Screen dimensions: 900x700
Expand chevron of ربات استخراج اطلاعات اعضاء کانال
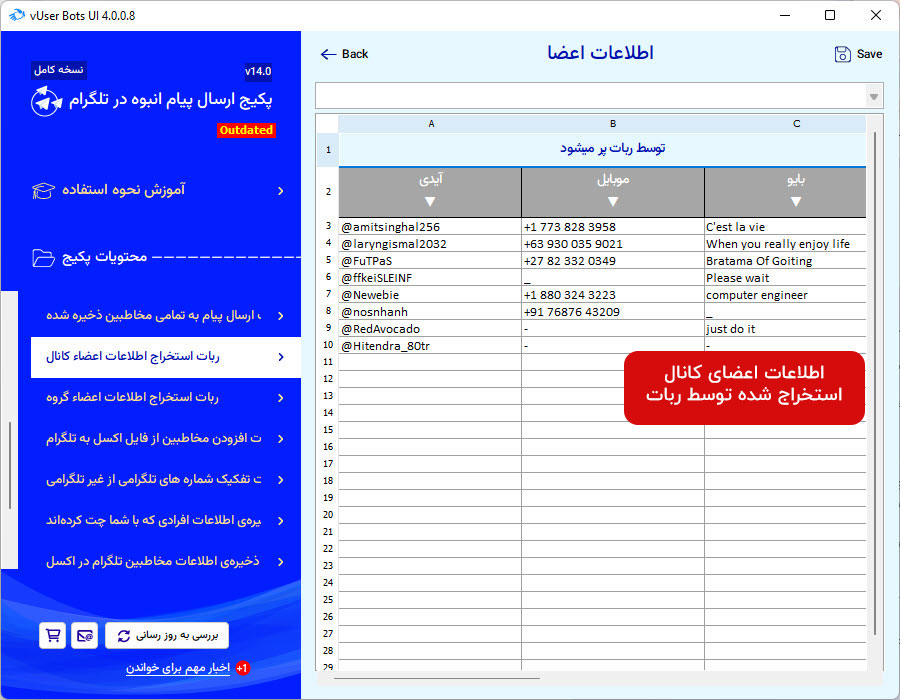[281, 357]
